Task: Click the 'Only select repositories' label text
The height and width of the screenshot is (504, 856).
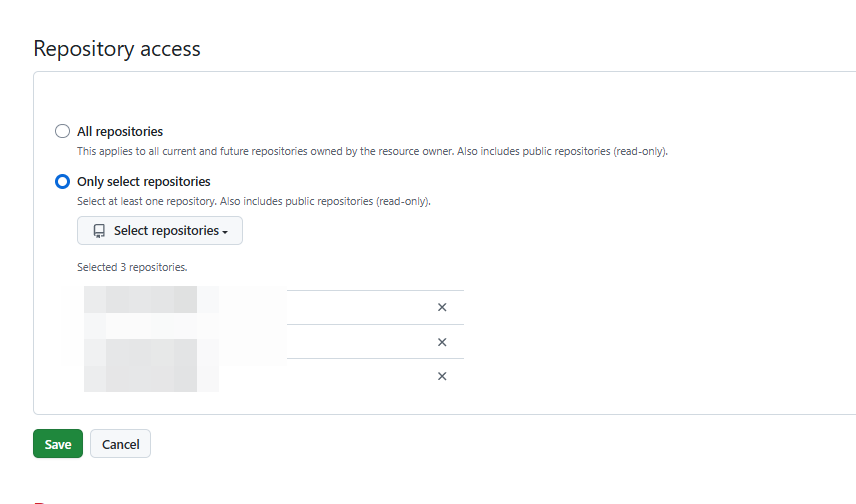Action: [x=144, y=182]
